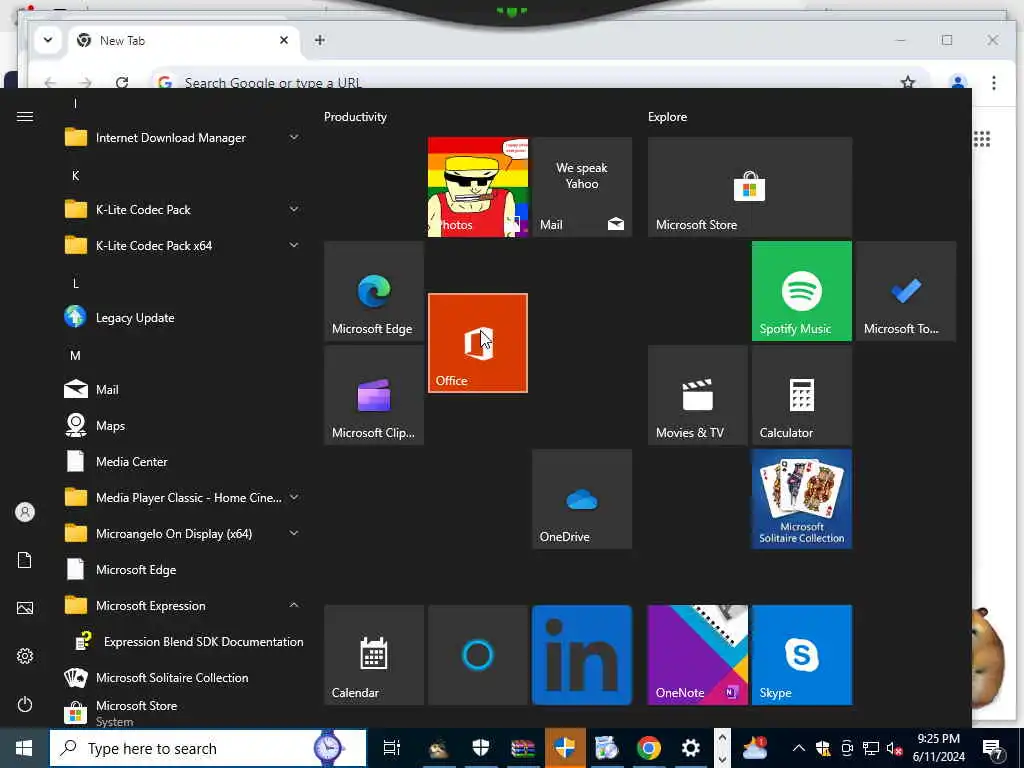Expand the K-Lite Codec Pack folder
1024x768 pixels.
pyautogui.click(x=182, y=210)
